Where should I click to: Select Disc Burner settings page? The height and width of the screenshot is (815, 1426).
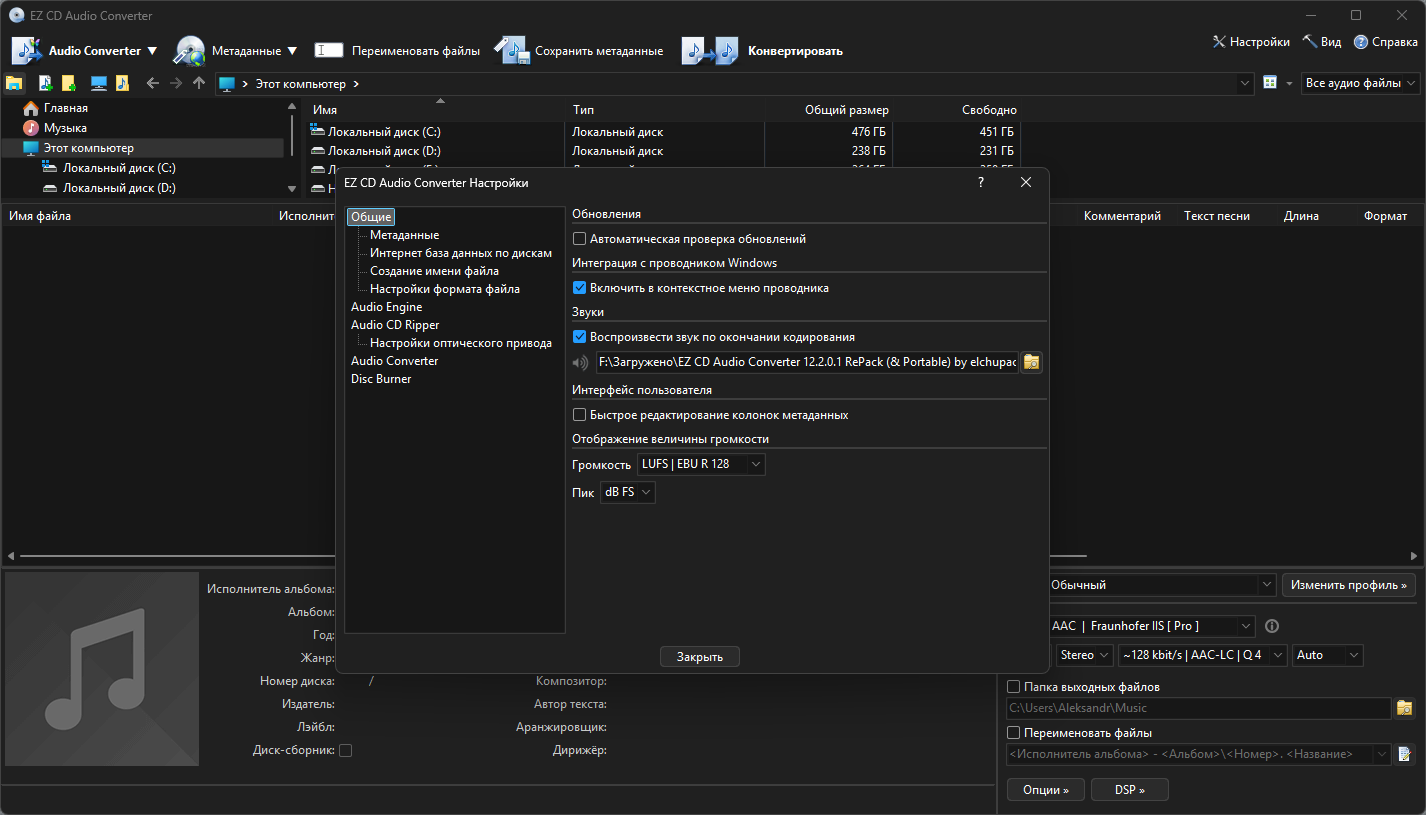[381, 379]
